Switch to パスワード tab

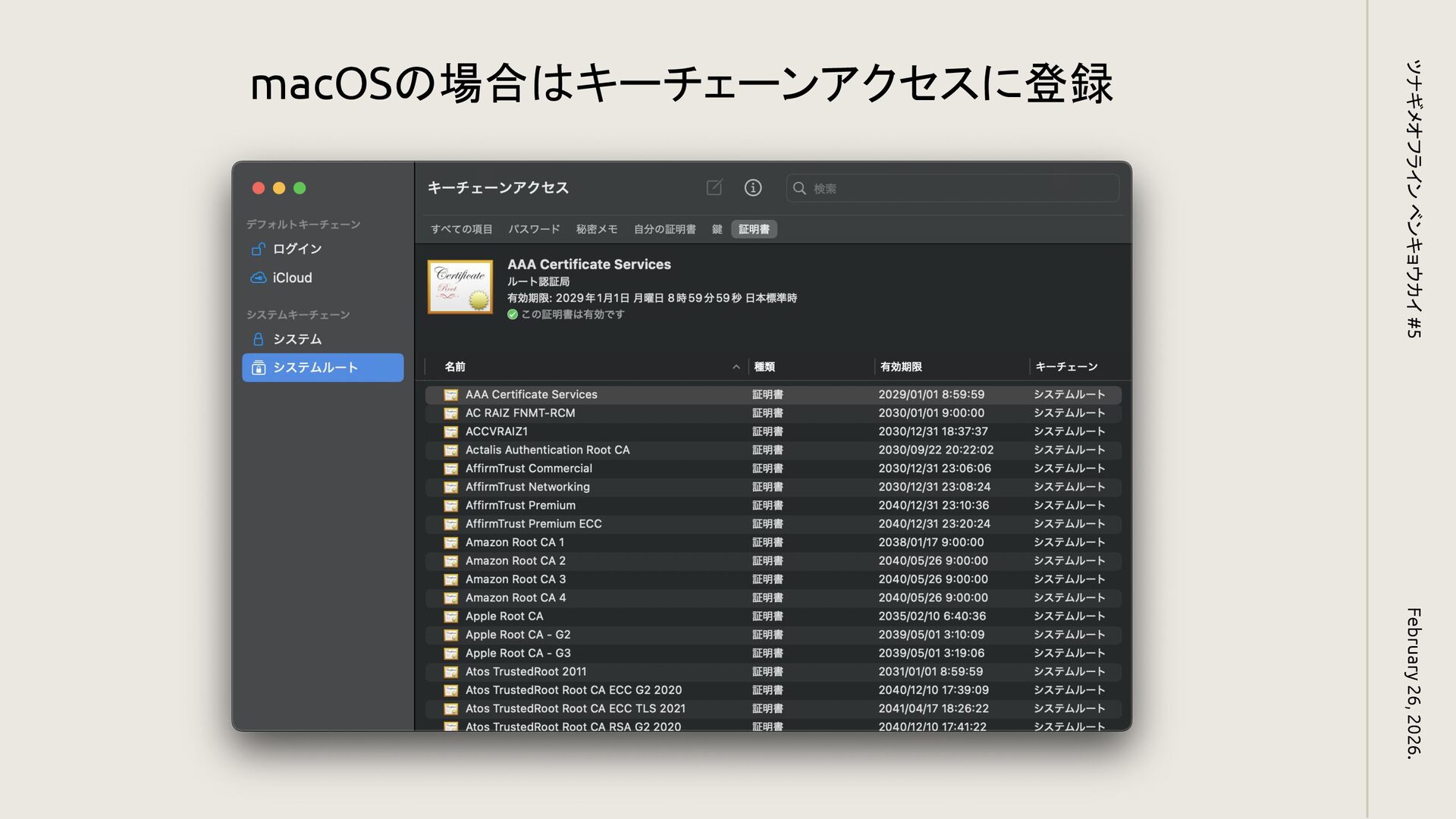(x=534, y=229)
